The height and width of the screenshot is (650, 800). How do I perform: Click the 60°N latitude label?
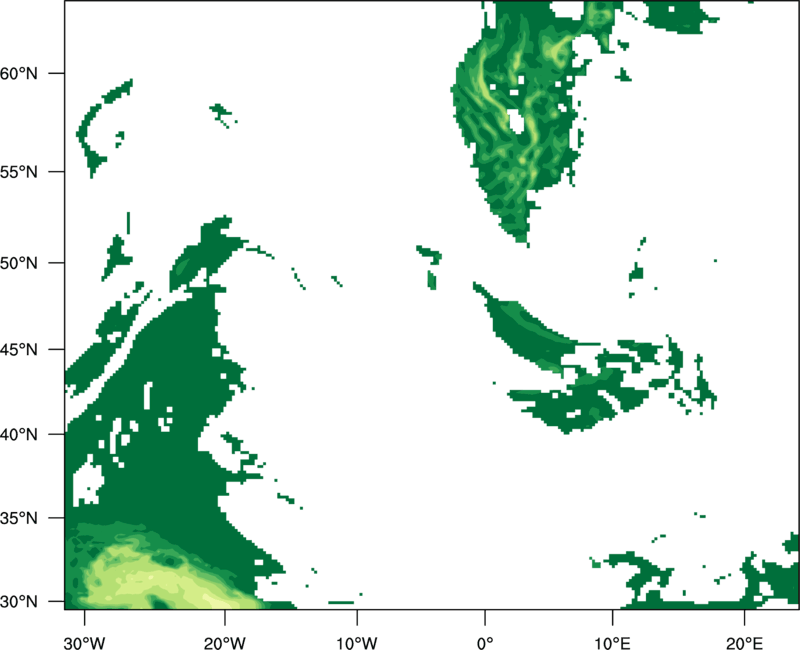click(x=18, y=74)
